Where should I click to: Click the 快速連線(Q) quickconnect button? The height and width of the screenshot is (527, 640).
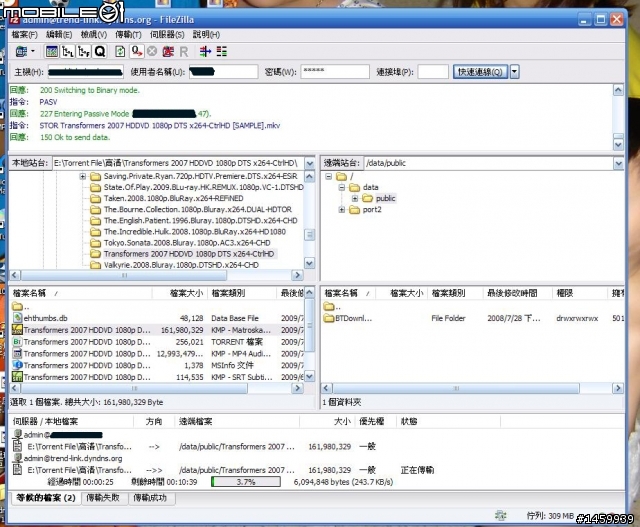pyautogui.click(x=480, y=72)
